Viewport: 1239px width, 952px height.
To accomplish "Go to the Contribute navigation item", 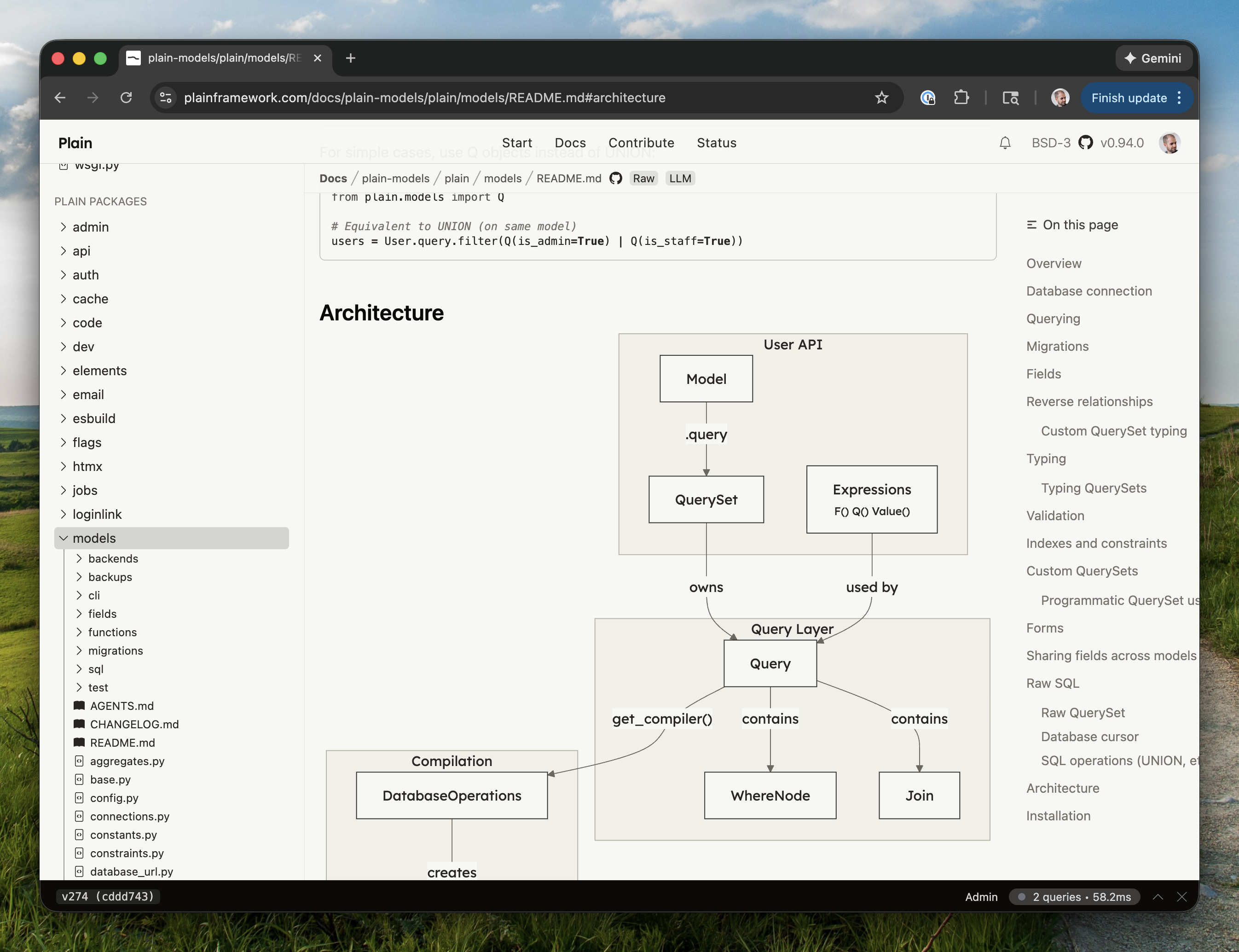I will pyautogui.click(x=641, y=143).
